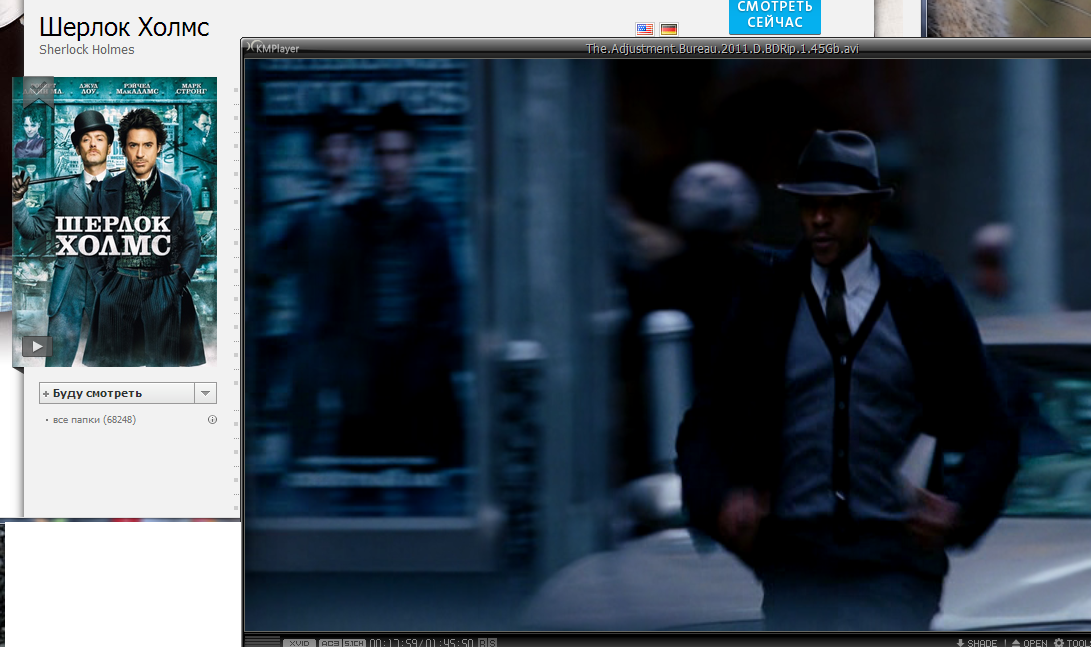Expand the Буду смотреть dropdown arrow
This screenshot has height=647, width=1091.
click(x=205, y=393)
